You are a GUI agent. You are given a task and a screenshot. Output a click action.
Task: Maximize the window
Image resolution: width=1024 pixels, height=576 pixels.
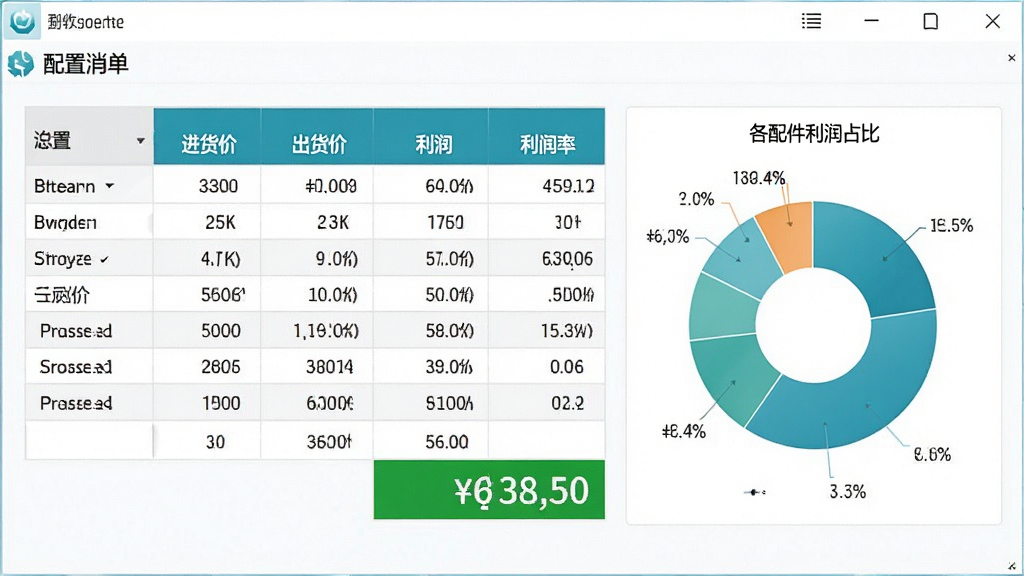point(931,21)
